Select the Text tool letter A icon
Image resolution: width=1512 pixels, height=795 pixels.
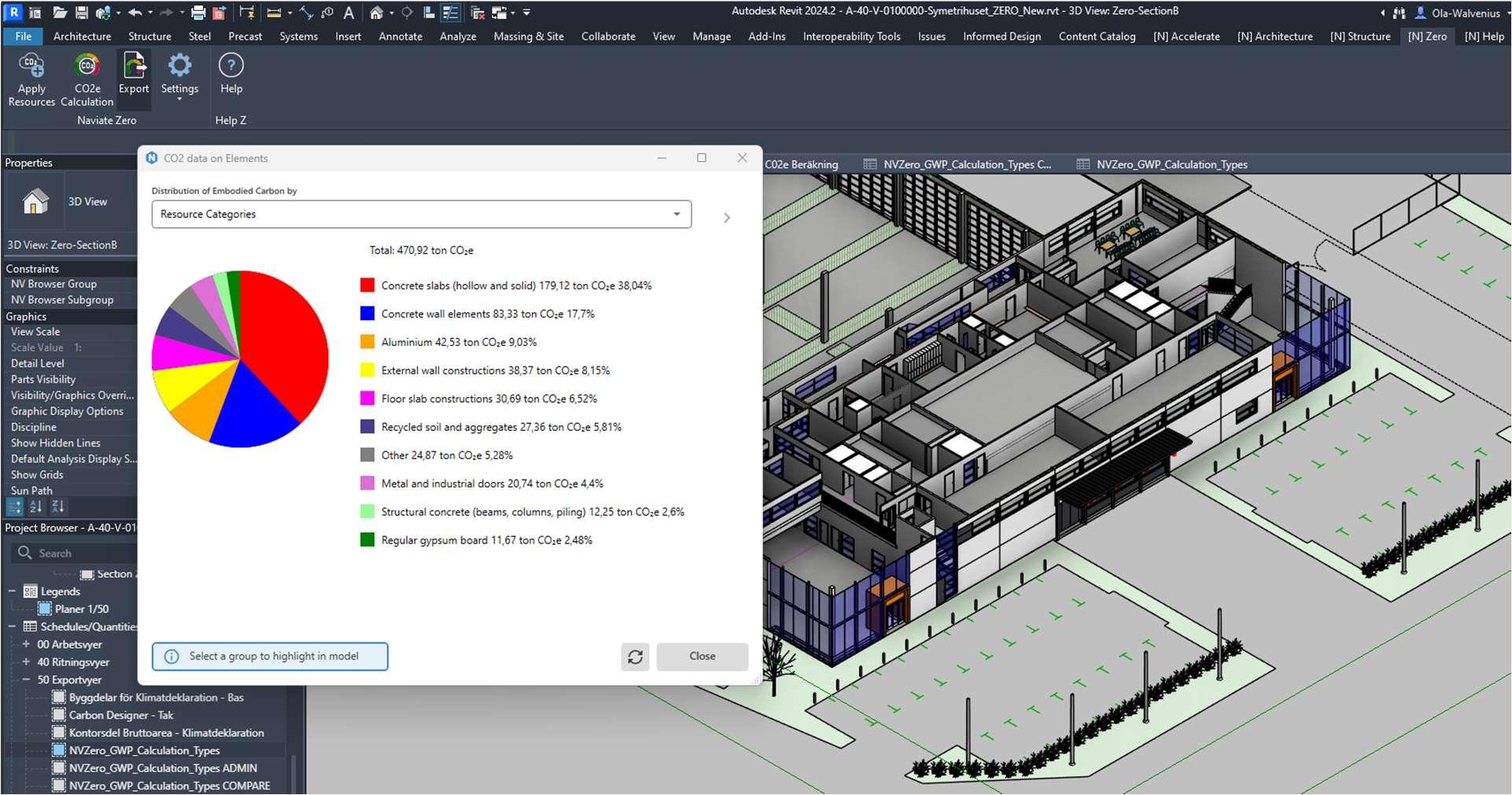(348, 13)
